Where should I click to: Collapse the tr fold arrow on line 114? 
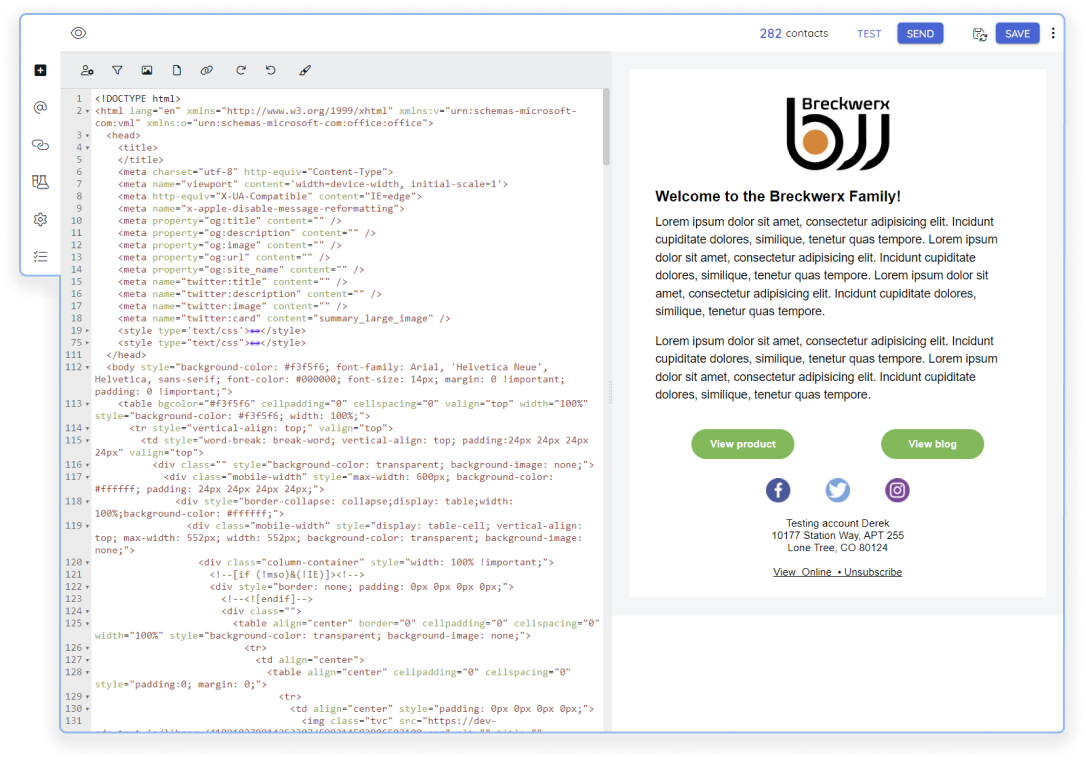(87, 428)
